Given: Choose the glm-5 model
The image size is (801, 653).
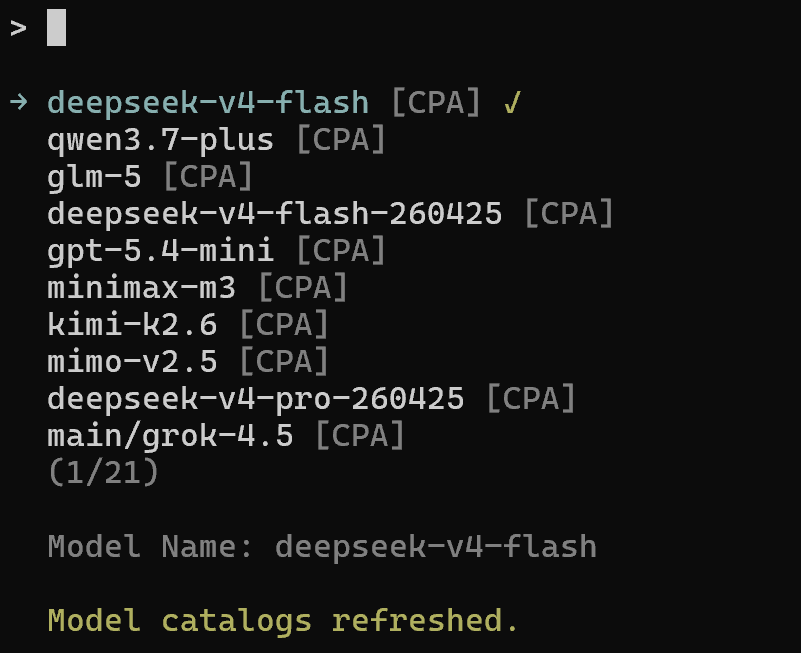Looking at the screenshot, I should pyautogui.click(x=150, y=177).
